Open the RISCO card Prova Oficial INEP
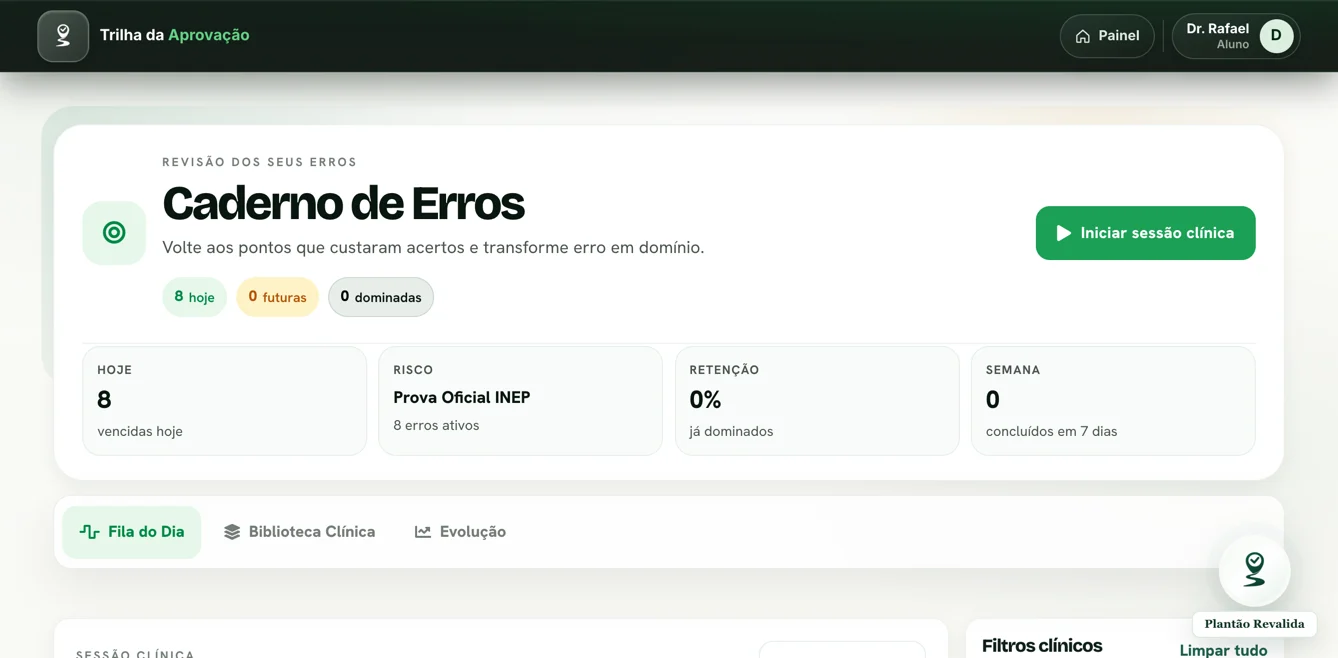 coord(520,401)
